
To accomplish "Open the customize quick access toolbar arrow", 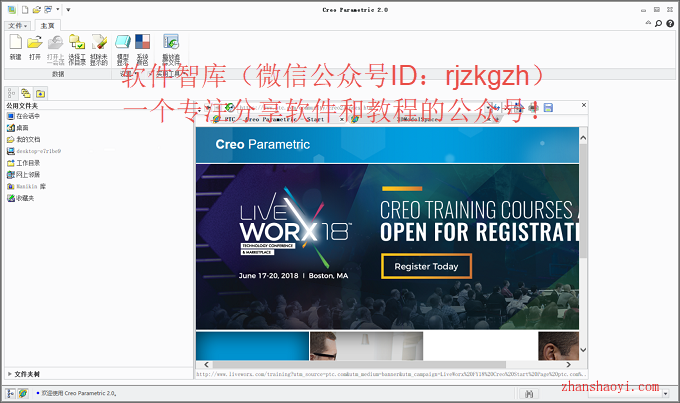I will click(x=68, y=10).
